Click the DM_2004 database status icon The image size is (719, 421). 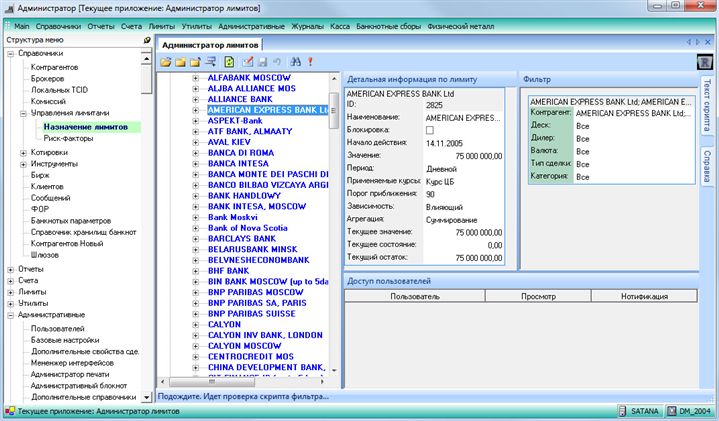672,411
